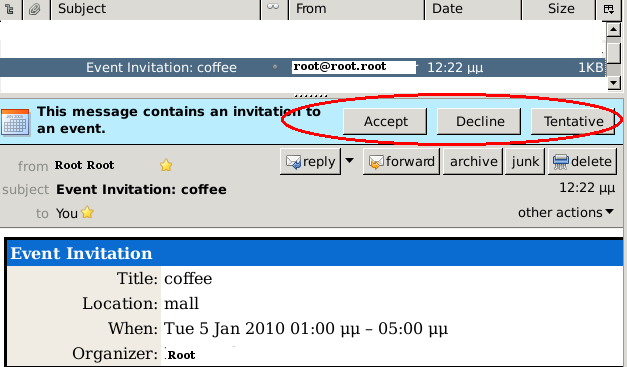Viewport: 627px width, 367px height.
Task: Click the star next to recipient You
Action: (87, 212)
